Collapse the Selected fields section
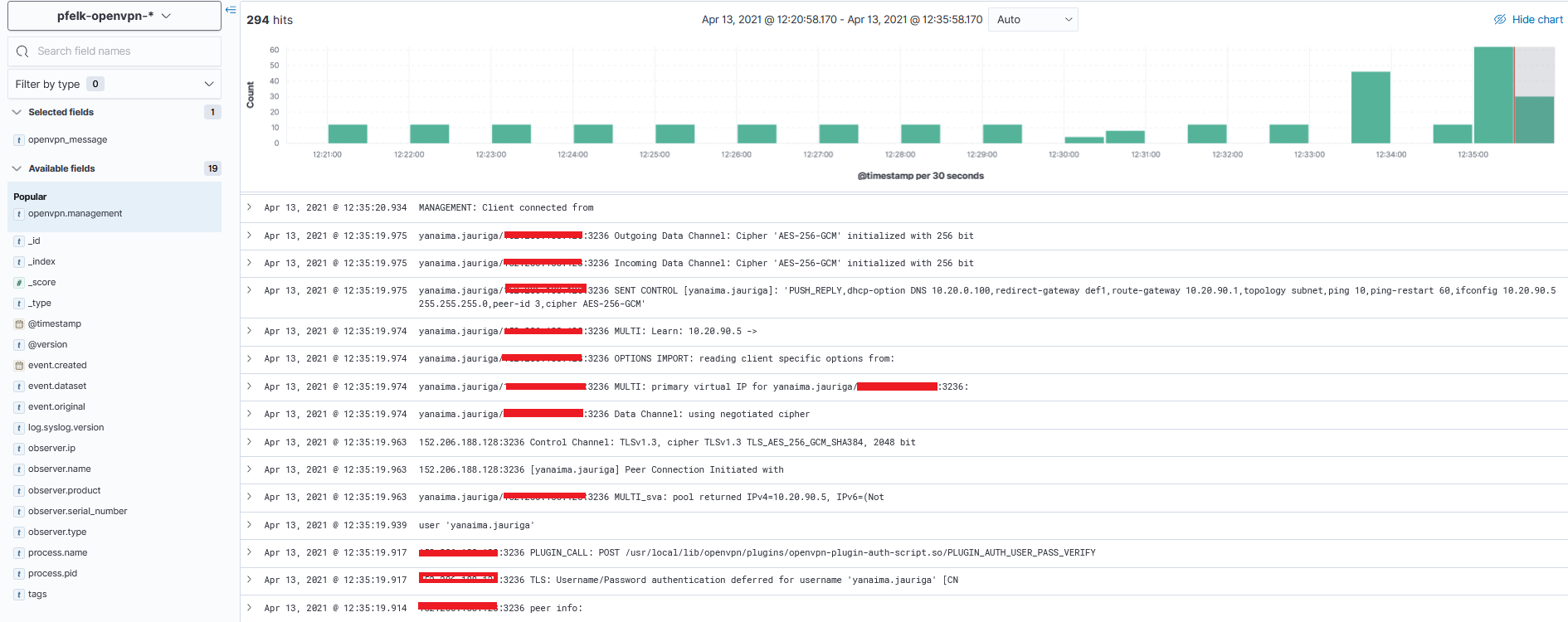This screenshot has width=1568, height=622. [17, 112]
